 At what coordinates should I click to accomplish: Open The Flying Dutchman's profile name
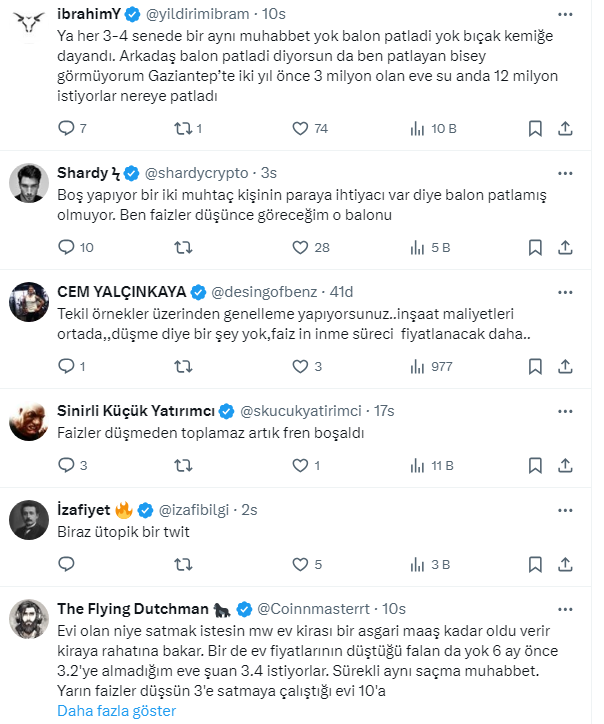click(145, 608)
